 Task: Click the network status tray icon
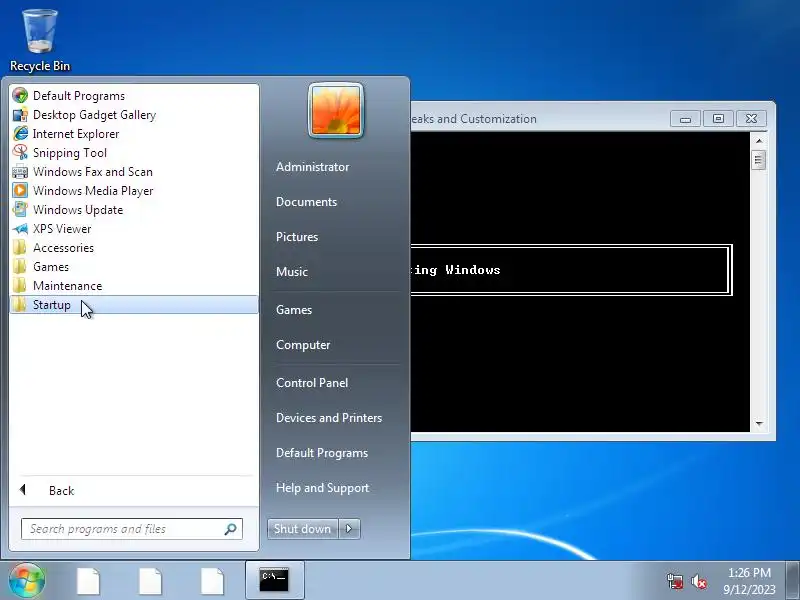coord(674,581)
